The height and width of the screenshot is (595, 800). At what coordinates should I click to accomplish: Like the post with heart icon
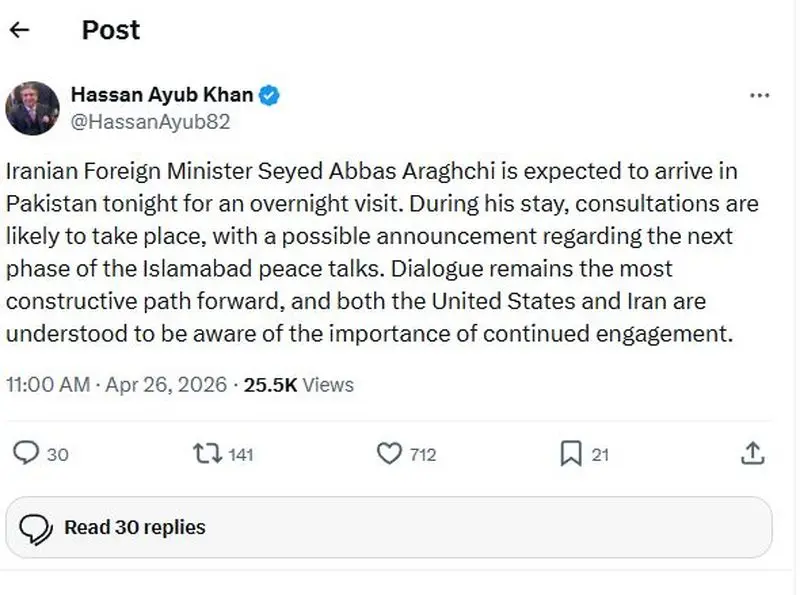388,453
